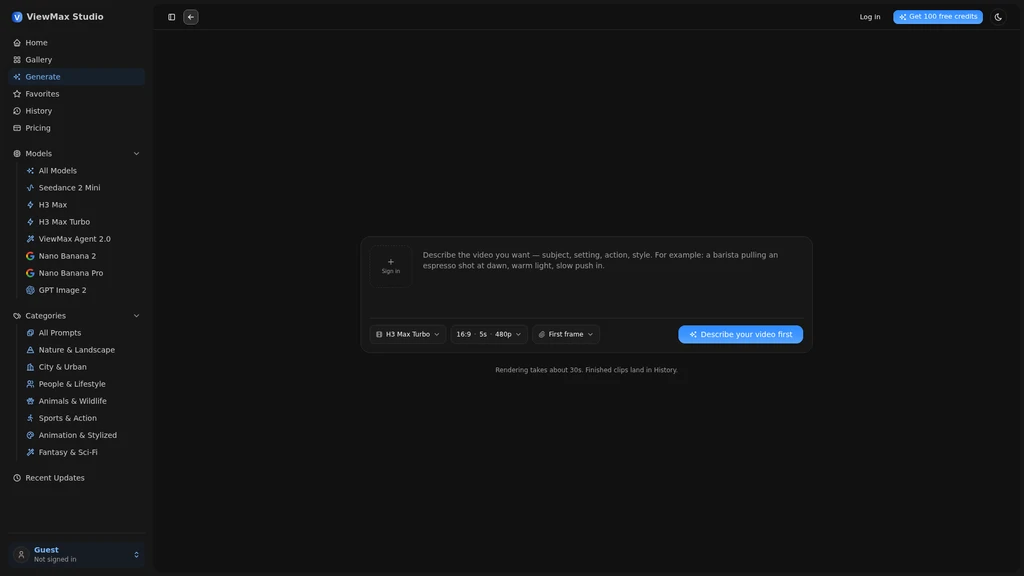Viewport: 1024px width, 576px height.
Task: Open the First frame dropdown
Action: [566, 334]
